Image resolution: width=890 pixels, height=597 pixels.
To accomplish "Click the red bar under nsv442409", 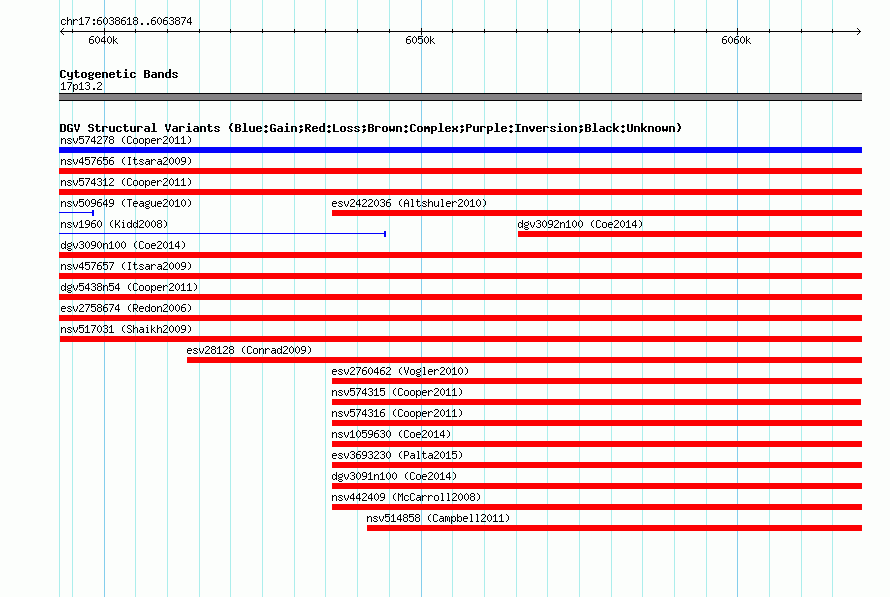I will click(x=597, y=507).
